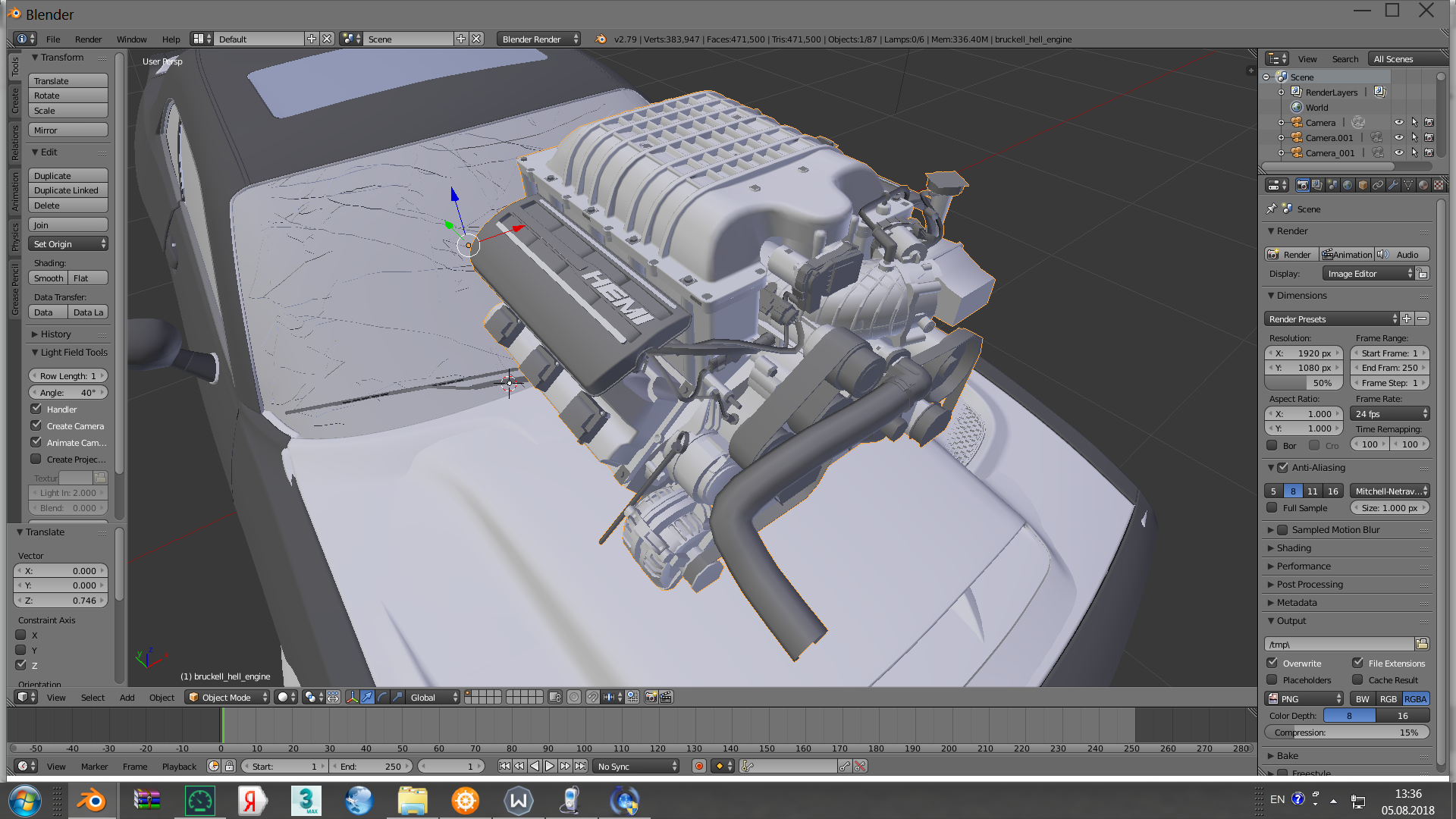Open the Modifiers properties tab wrench icon
Viewport: 1456px width, 819px height.
(x=1393, y=185)
